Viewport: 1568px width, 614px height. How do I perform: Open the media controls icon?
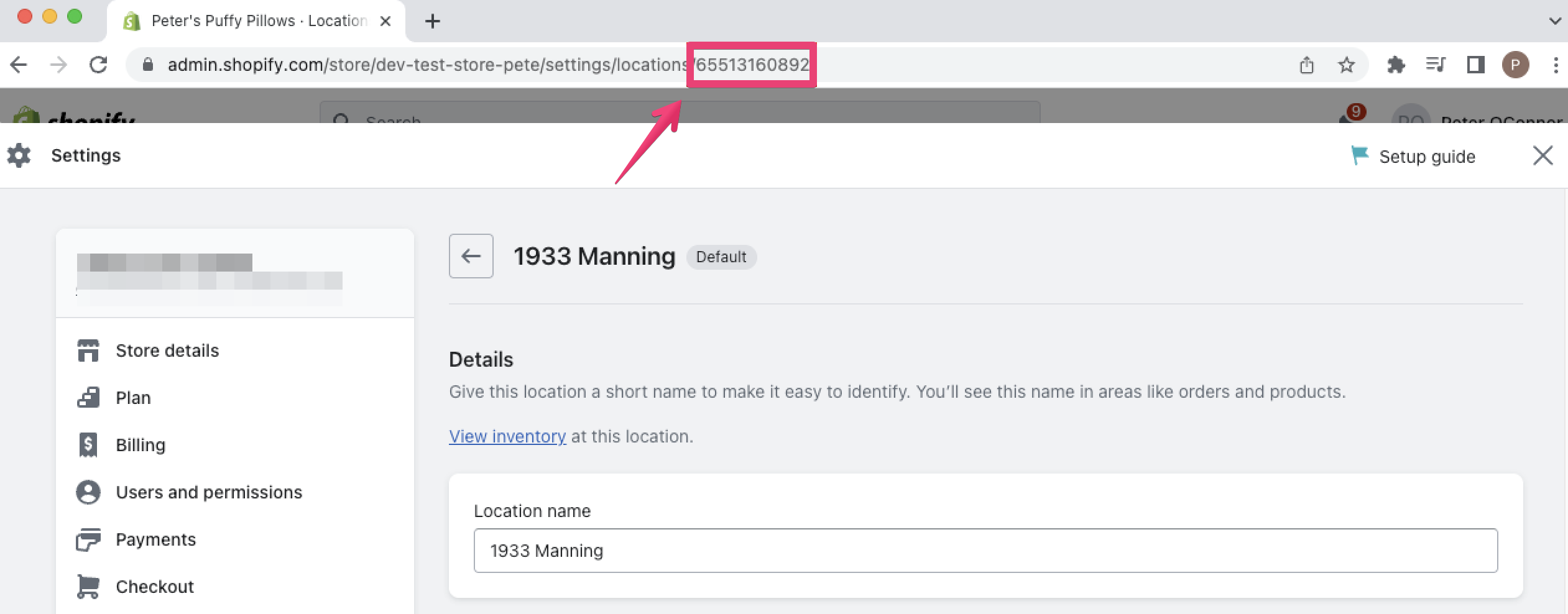tap(1436, 65)
